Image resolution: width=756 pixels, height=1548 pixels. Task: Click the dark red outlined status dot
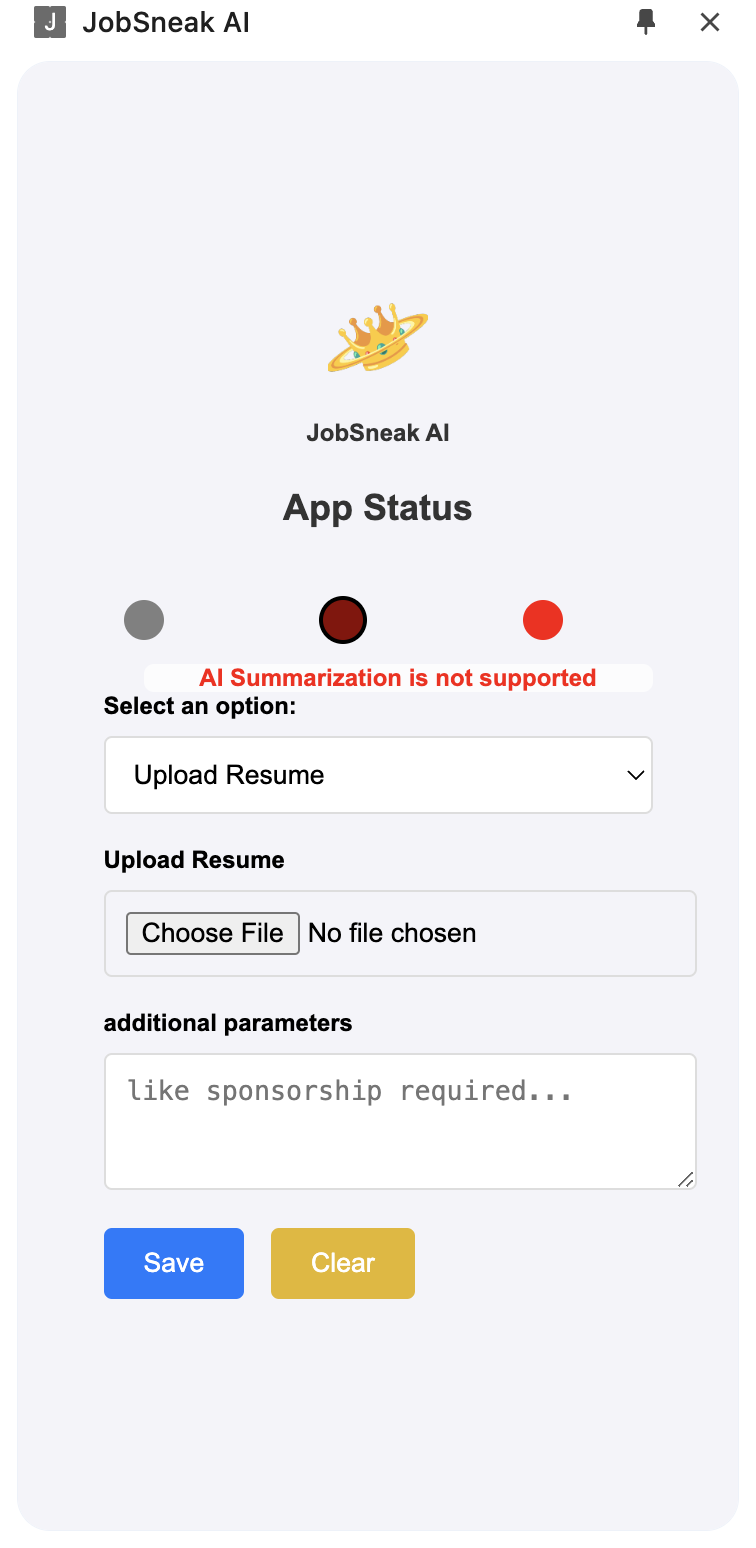343,620
